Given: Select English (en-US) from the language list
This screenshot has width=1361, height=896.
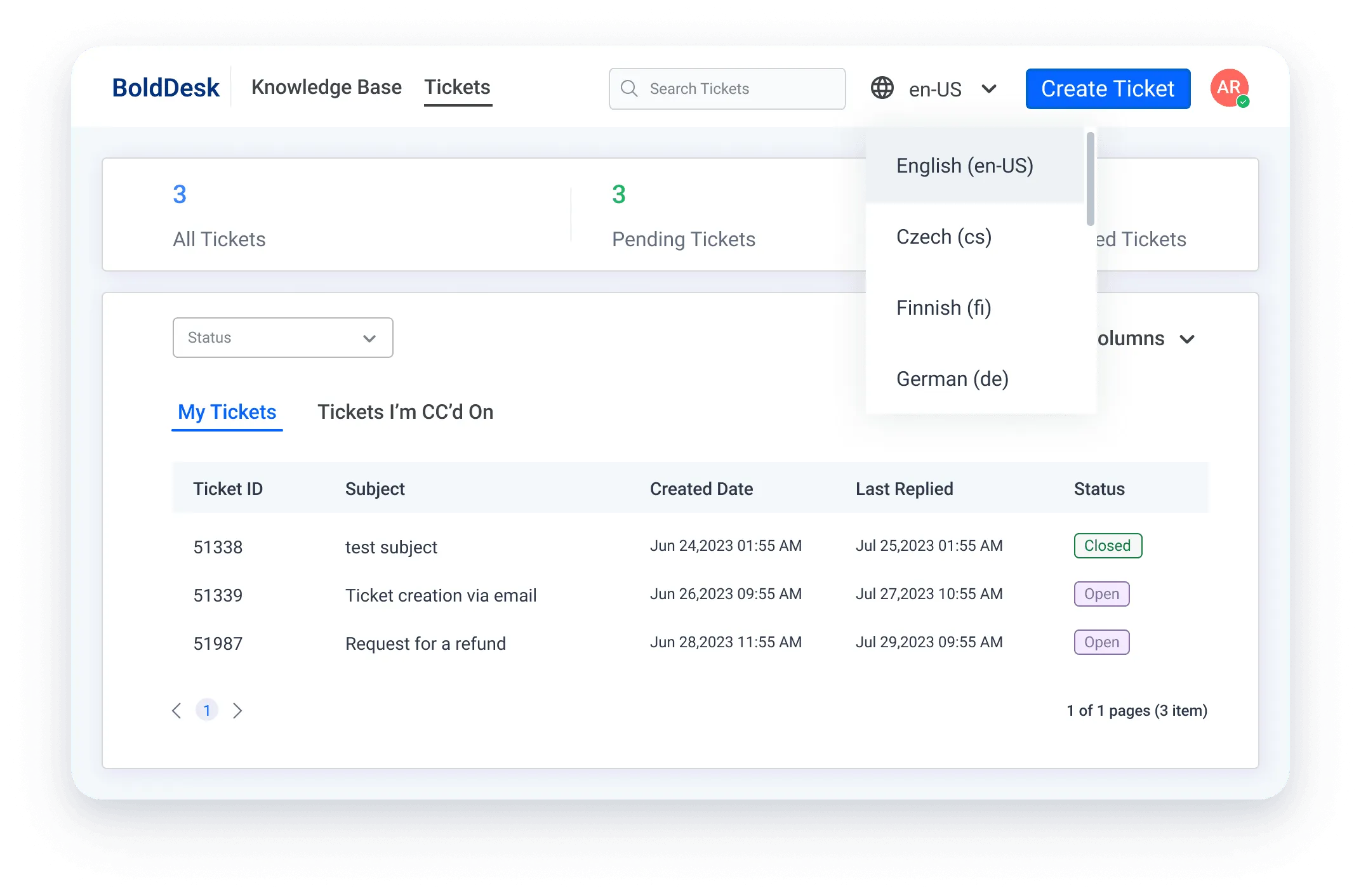Looking at the screenshot, I should 965,165.
